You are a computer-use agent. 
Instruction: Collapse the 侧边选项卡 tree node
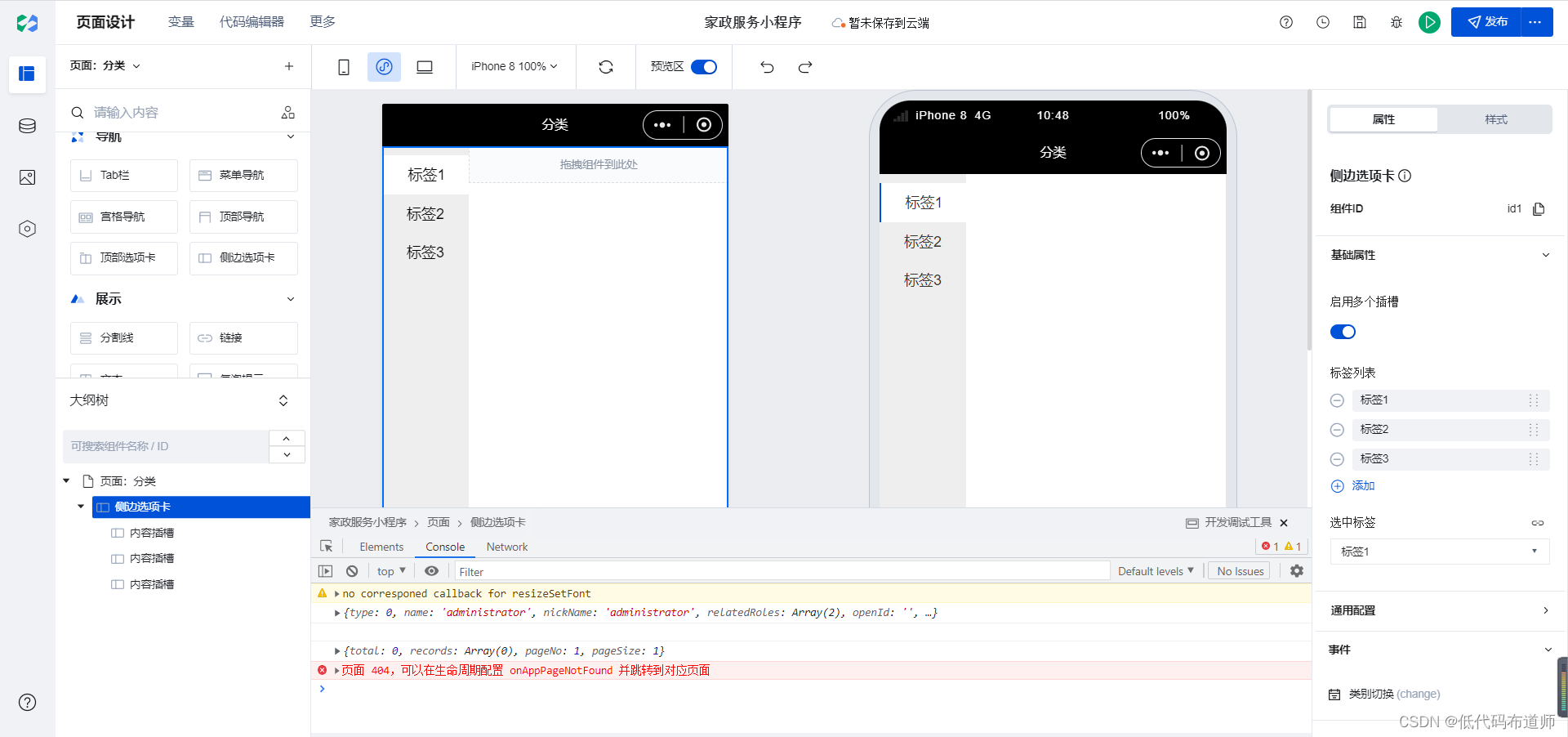(x=81, y=507)
